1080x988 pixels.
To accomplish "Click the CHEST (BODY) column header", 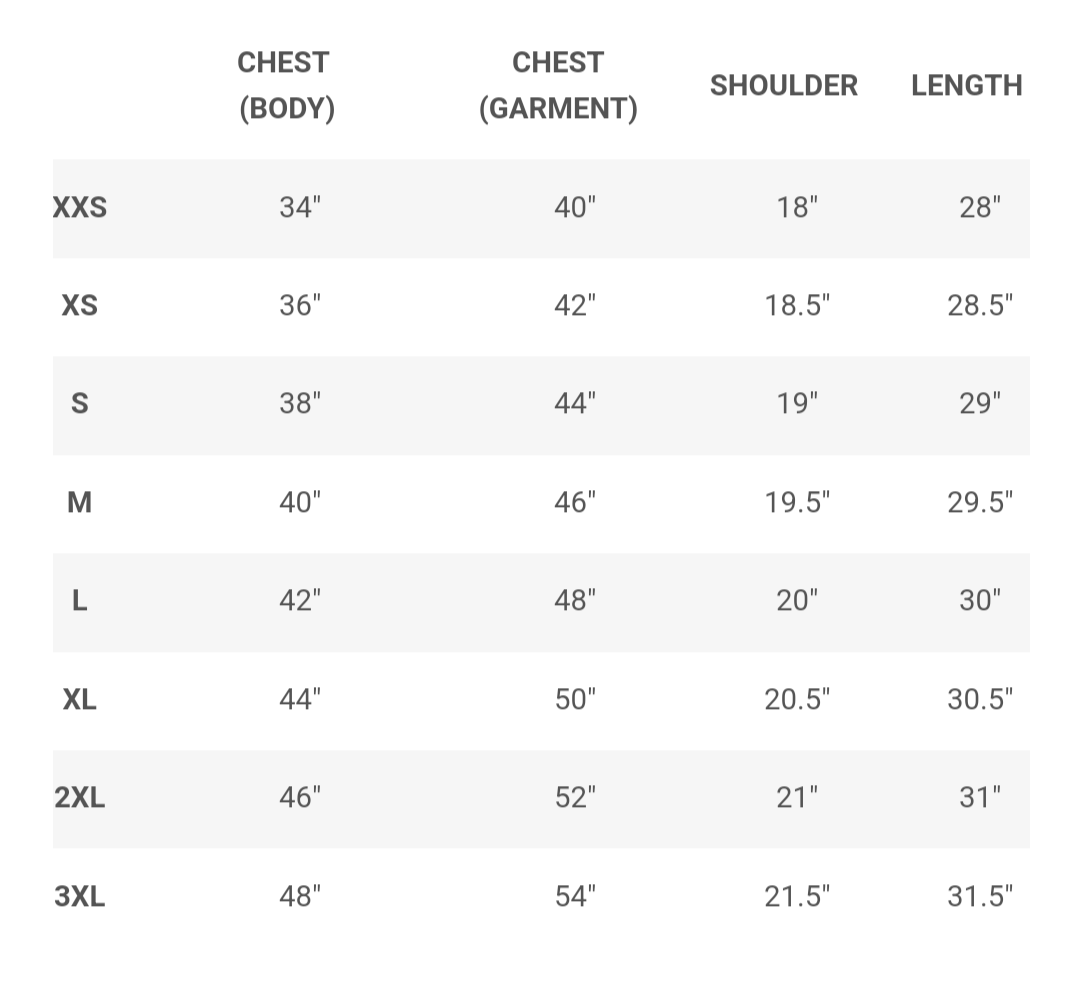I will pyautogui.click(x=287, y=85).
